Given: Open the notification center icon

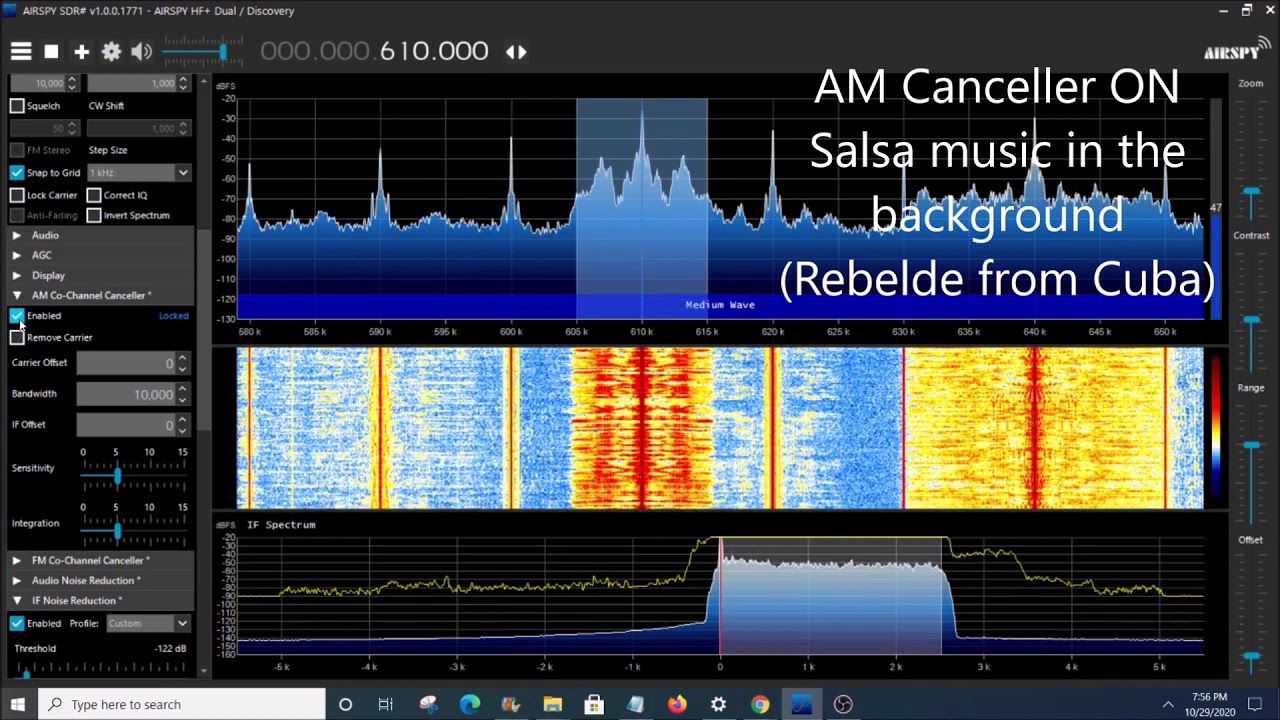Looking at the screenshot, I should tap(1256, 704).
